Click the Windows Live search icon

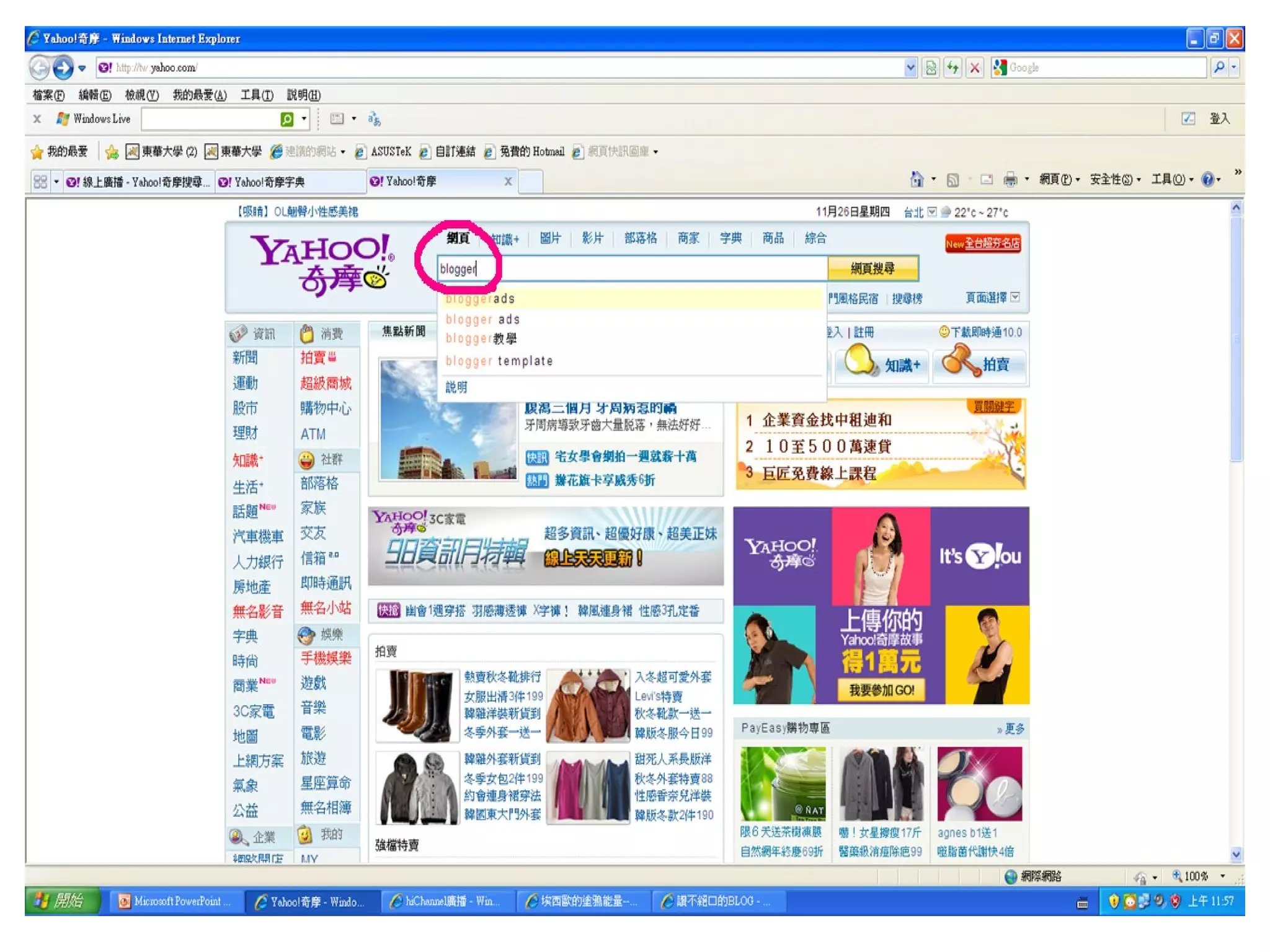(x=286, y=119)
